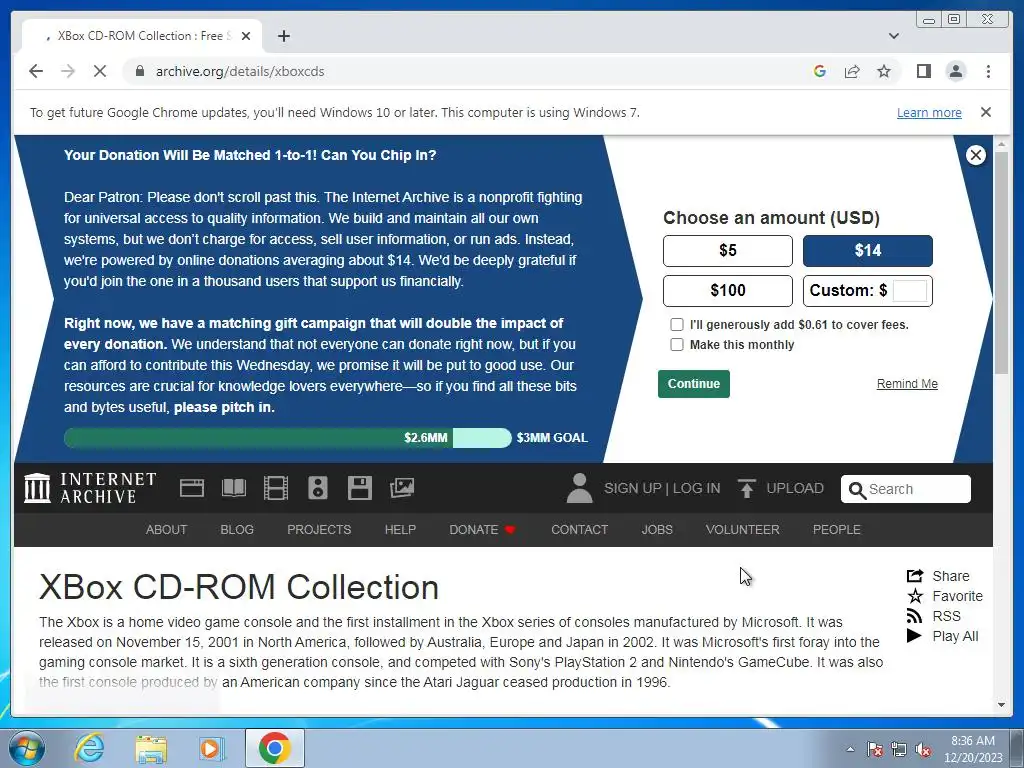Viewport: 1024px width, 768px height.
Task: Open the Learn more link
Action: (929, 112)
